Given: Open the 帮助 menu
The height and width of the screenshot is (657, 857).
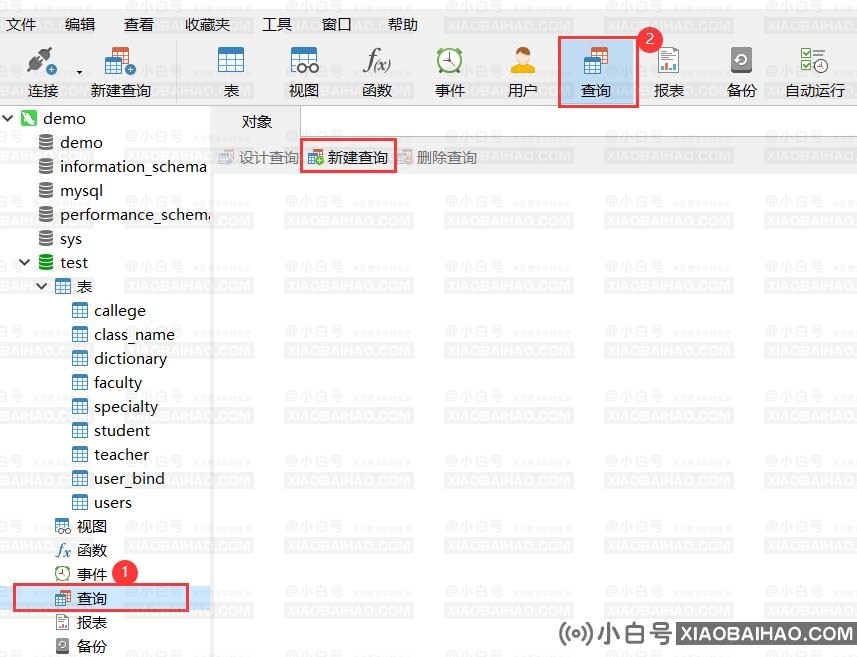Looking at the screenshot, I should click(x=403, y=25).
